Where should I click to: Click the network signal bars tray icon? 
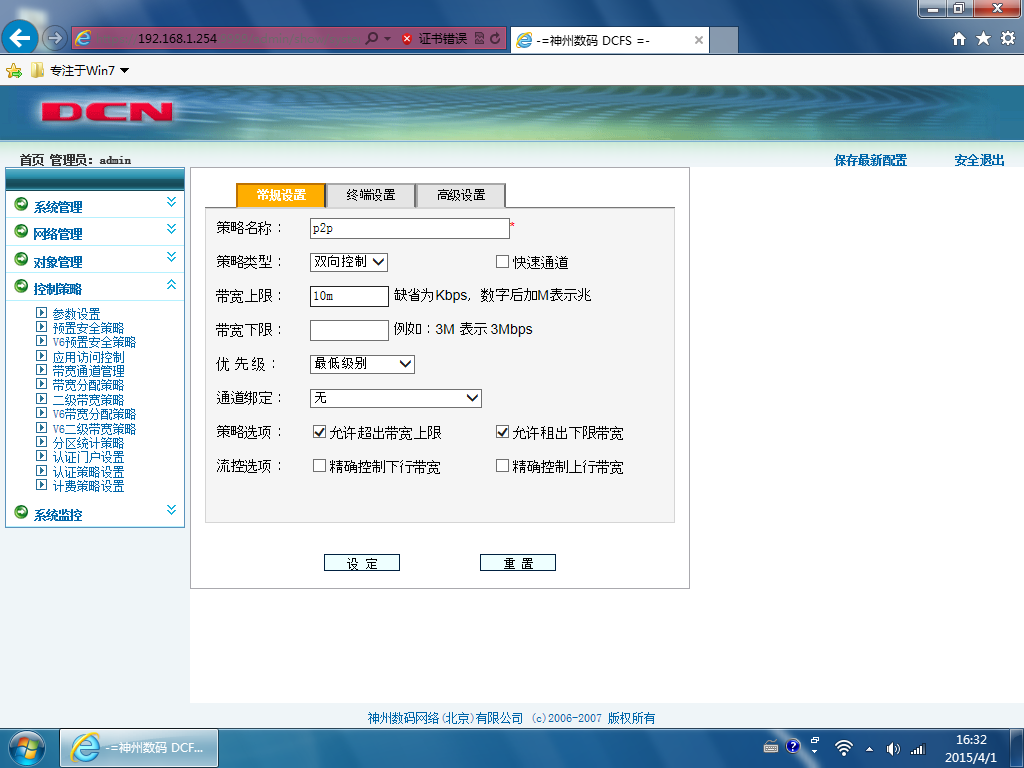(x=918, y=749)
